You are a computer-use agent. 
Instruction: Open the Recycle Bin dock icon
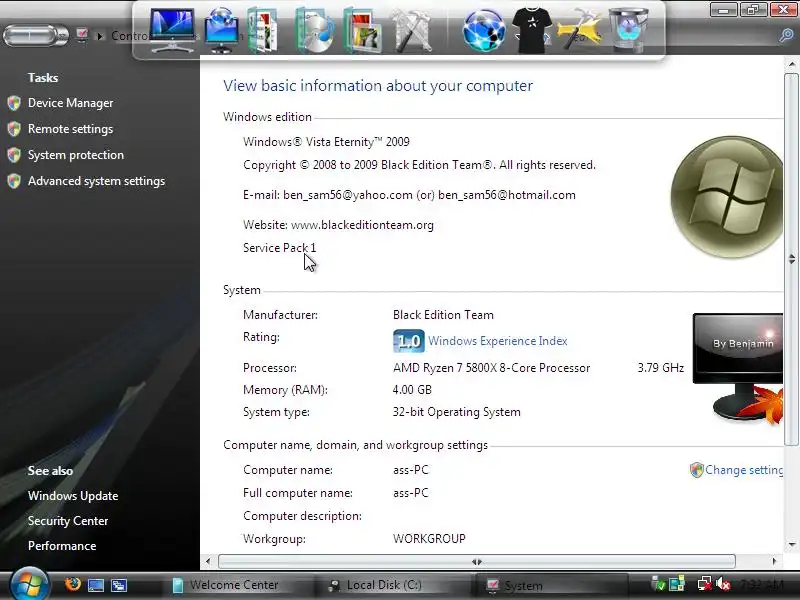click(629, 30)
